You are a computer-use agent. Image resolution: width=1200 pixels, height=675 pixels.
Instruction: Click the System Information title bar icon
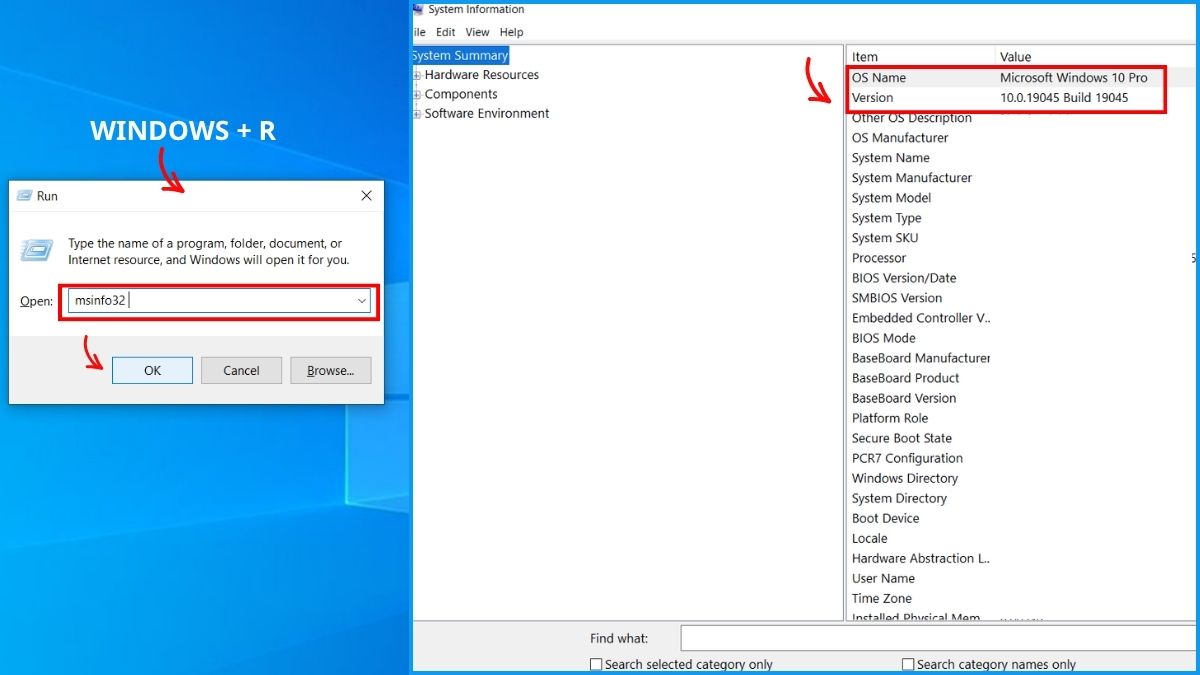pyautogui.click(x=418, y=10)
